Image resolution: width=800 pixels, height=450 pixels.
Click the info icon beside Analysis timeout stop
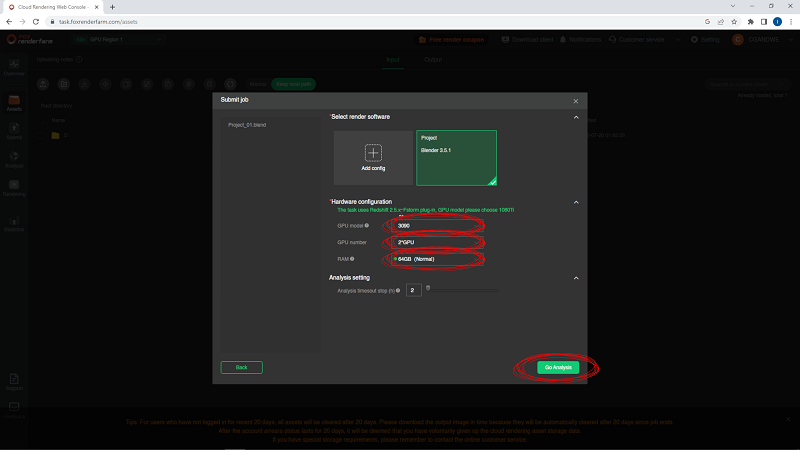(398, 290)
